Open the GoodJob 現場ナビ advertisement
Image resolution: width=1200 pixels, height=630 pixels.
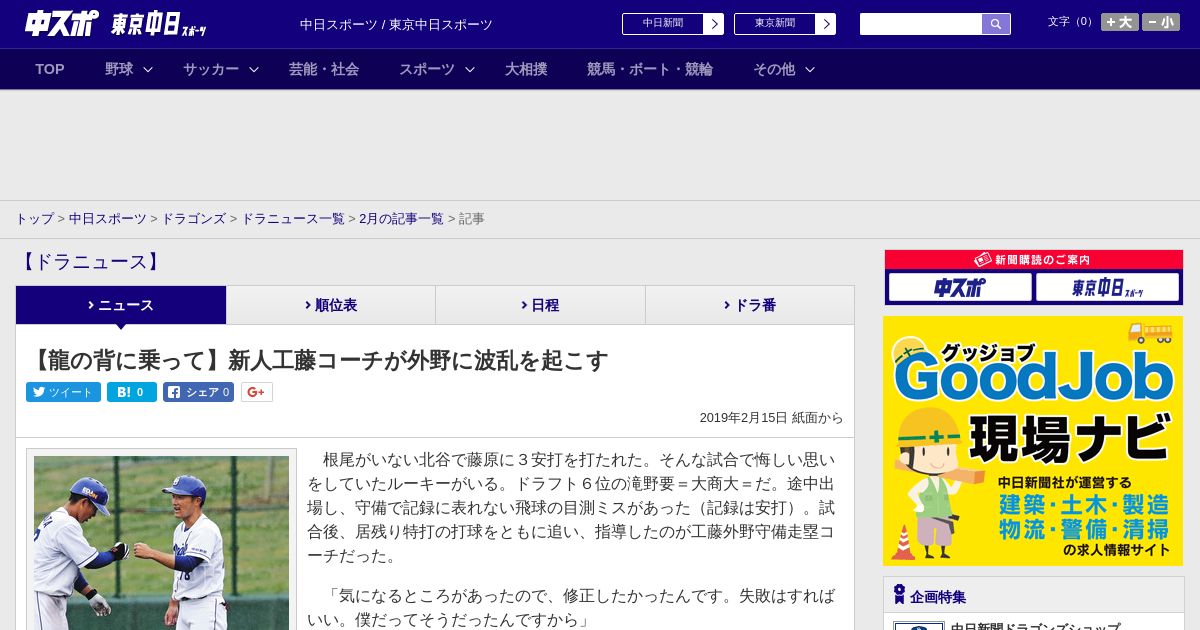1033,441
